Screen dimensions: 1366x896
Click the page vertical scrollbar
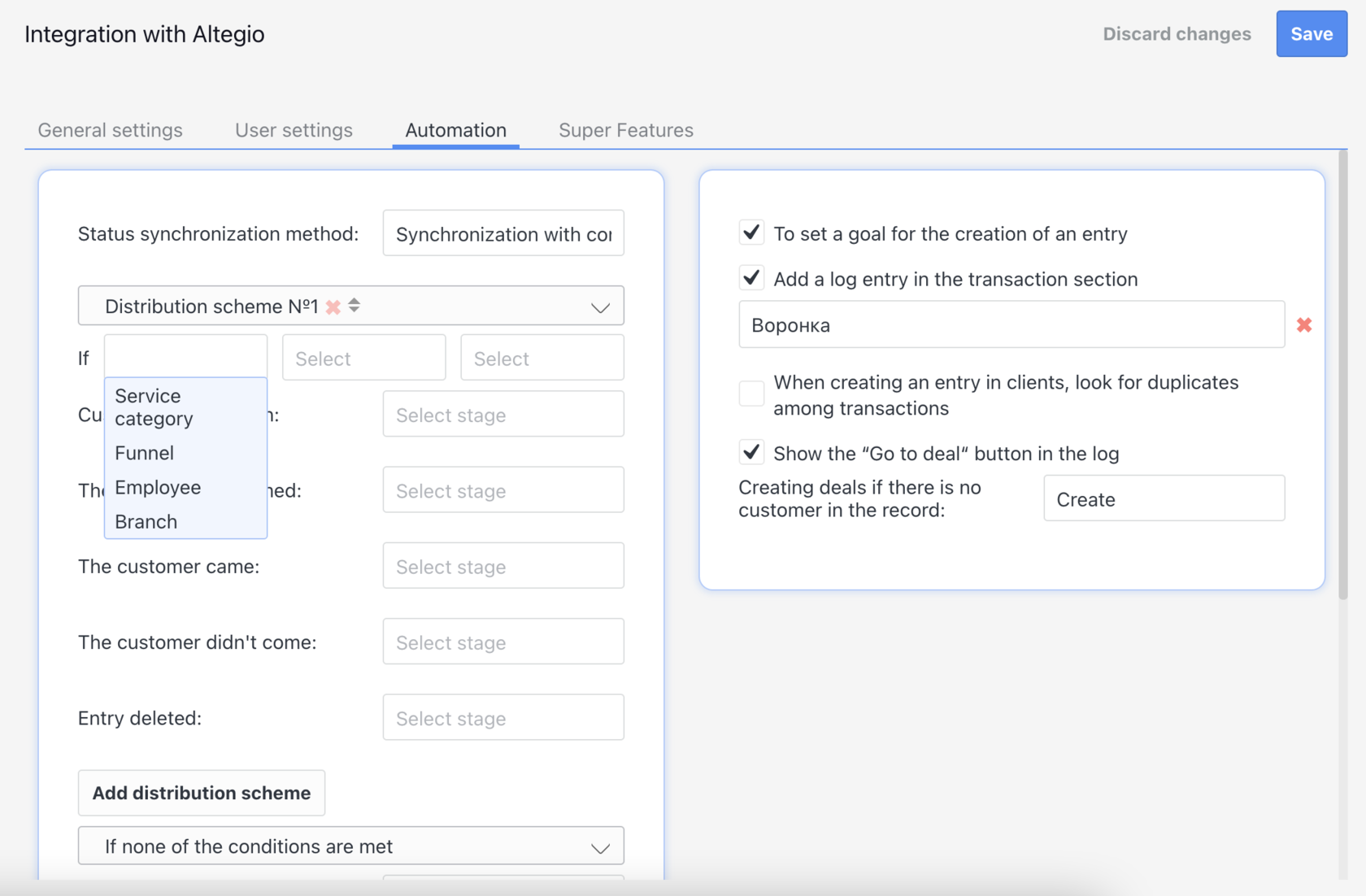pos(1342,374)
